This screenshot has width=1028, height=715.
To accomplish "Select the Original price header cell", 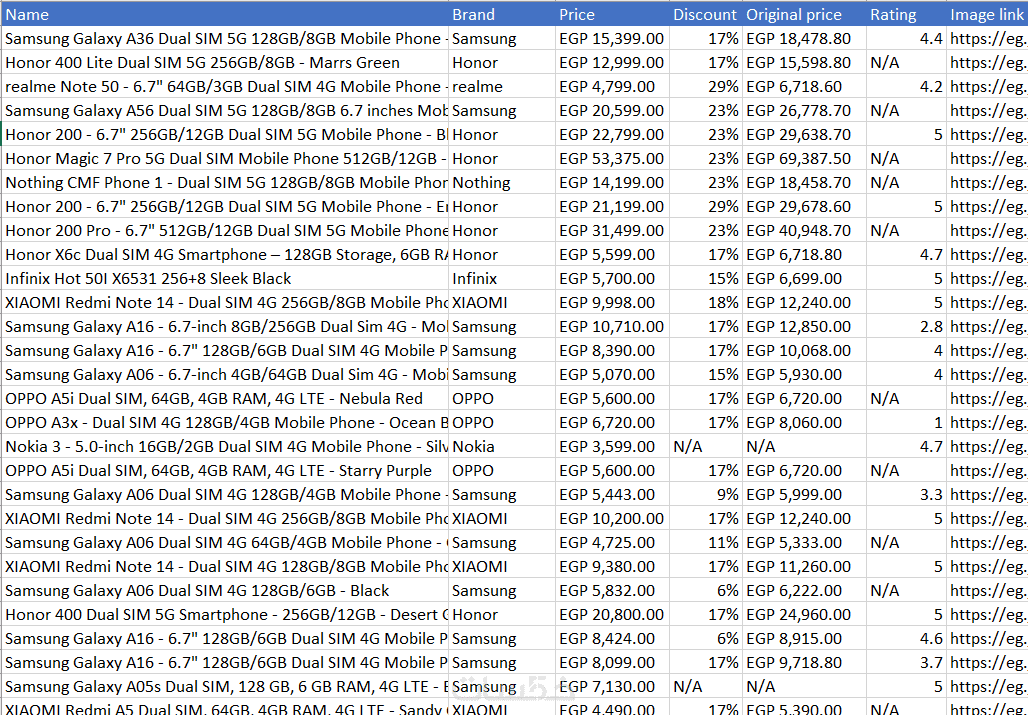I will [x=804, y=14].
